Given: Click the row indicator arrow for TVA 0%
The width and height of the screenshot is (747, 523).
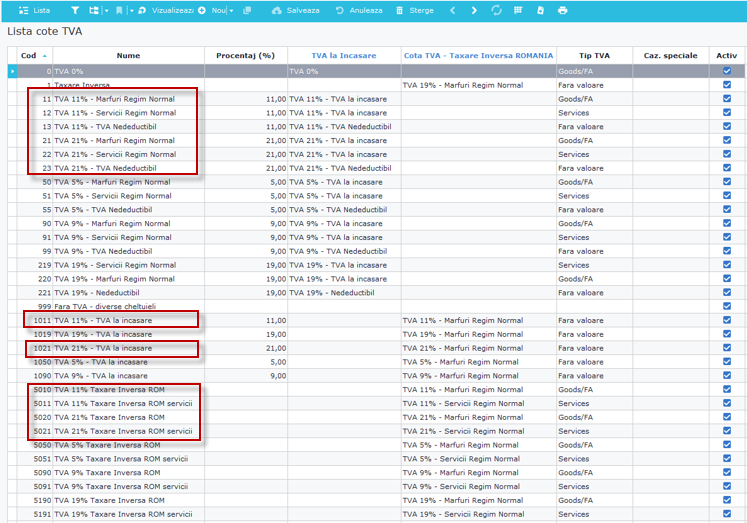Looking at the screenshot, I should 12,71.
